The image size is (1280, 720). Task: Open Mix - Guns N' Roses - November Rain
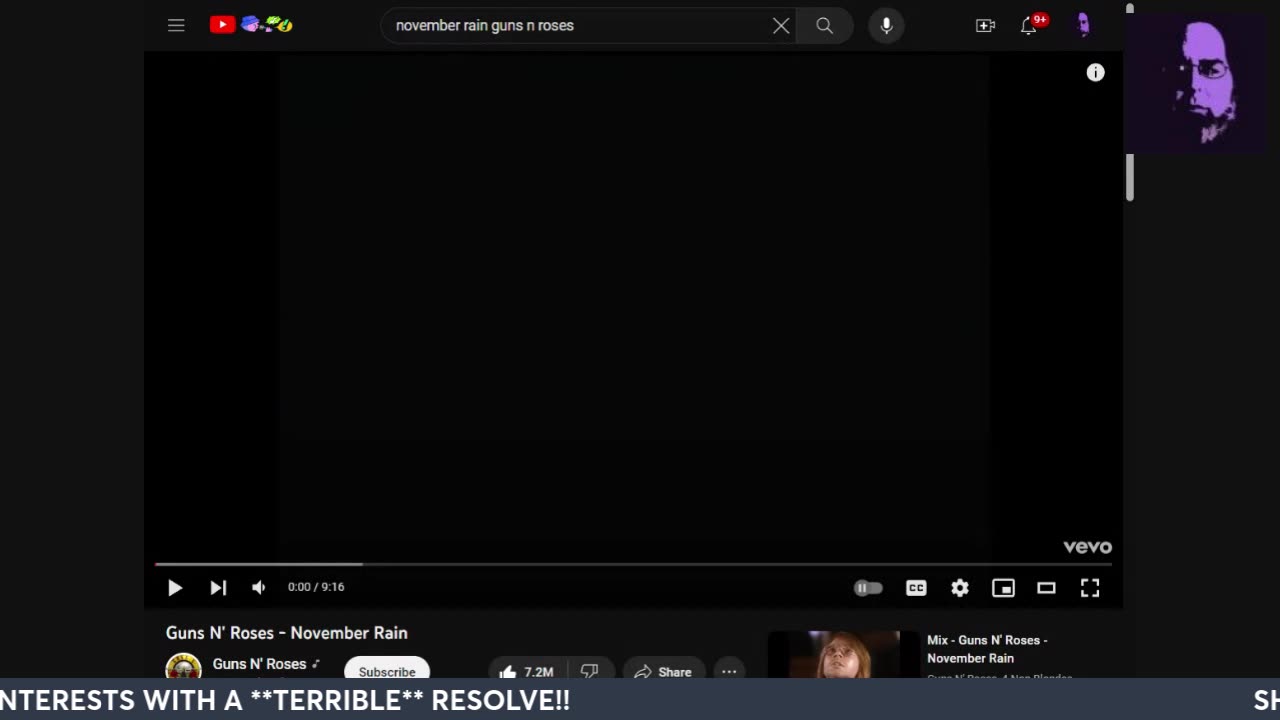point(987,649)
